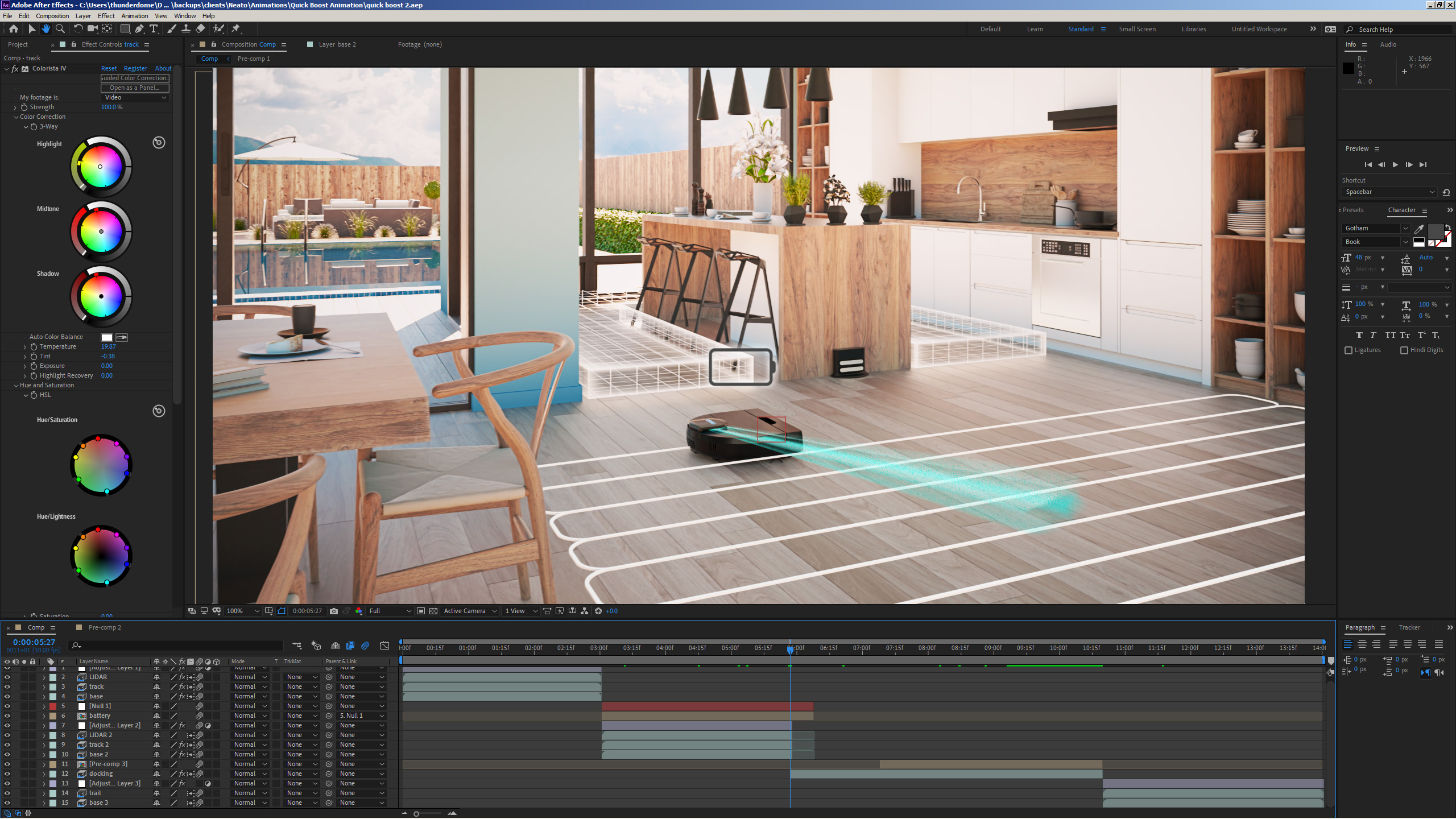This screenshot has width=1456, height=819.
Task: Select the Type tool in toolbar
Action: point(154,29)
